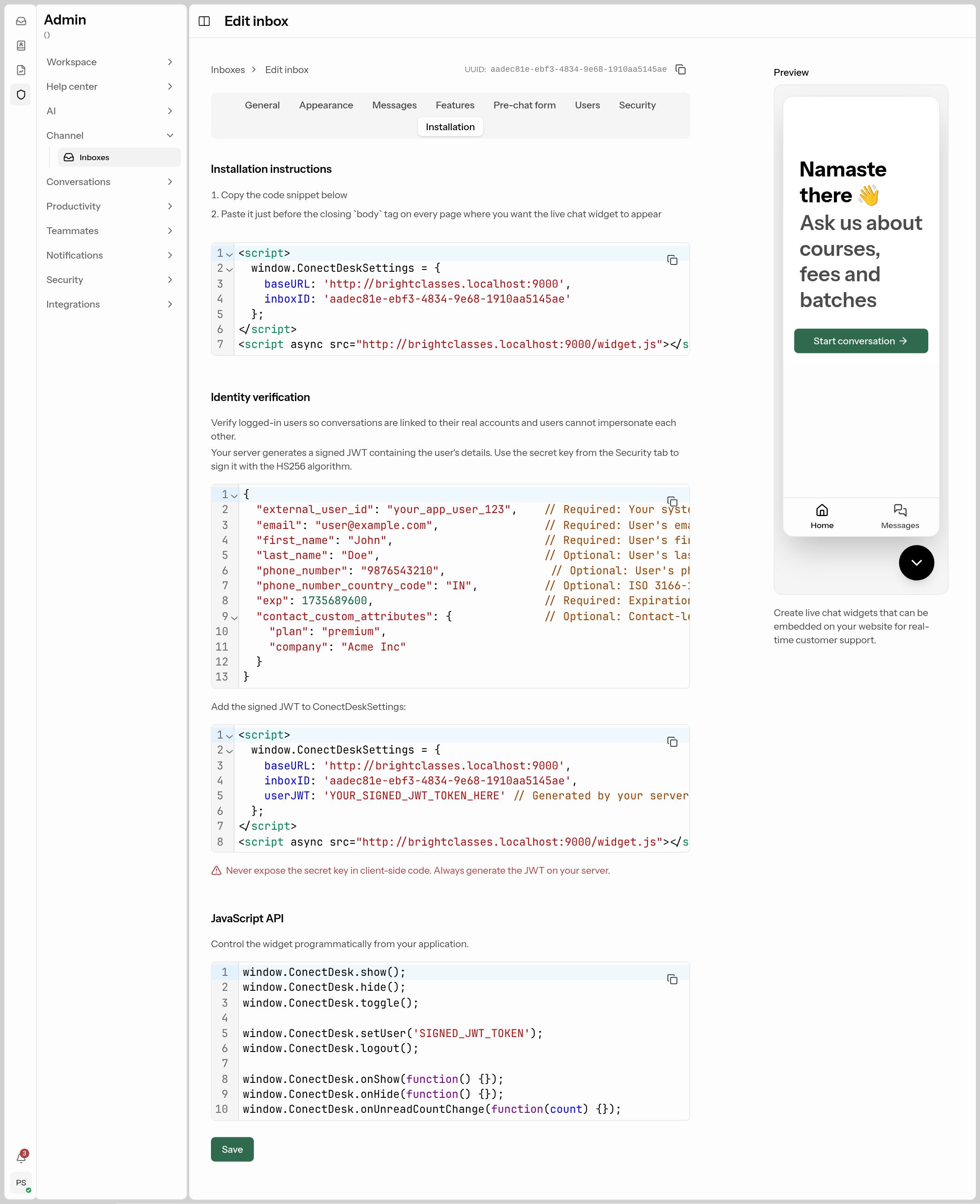
Task: Click inside the JavaScript API code editor
Action: 450,1041
